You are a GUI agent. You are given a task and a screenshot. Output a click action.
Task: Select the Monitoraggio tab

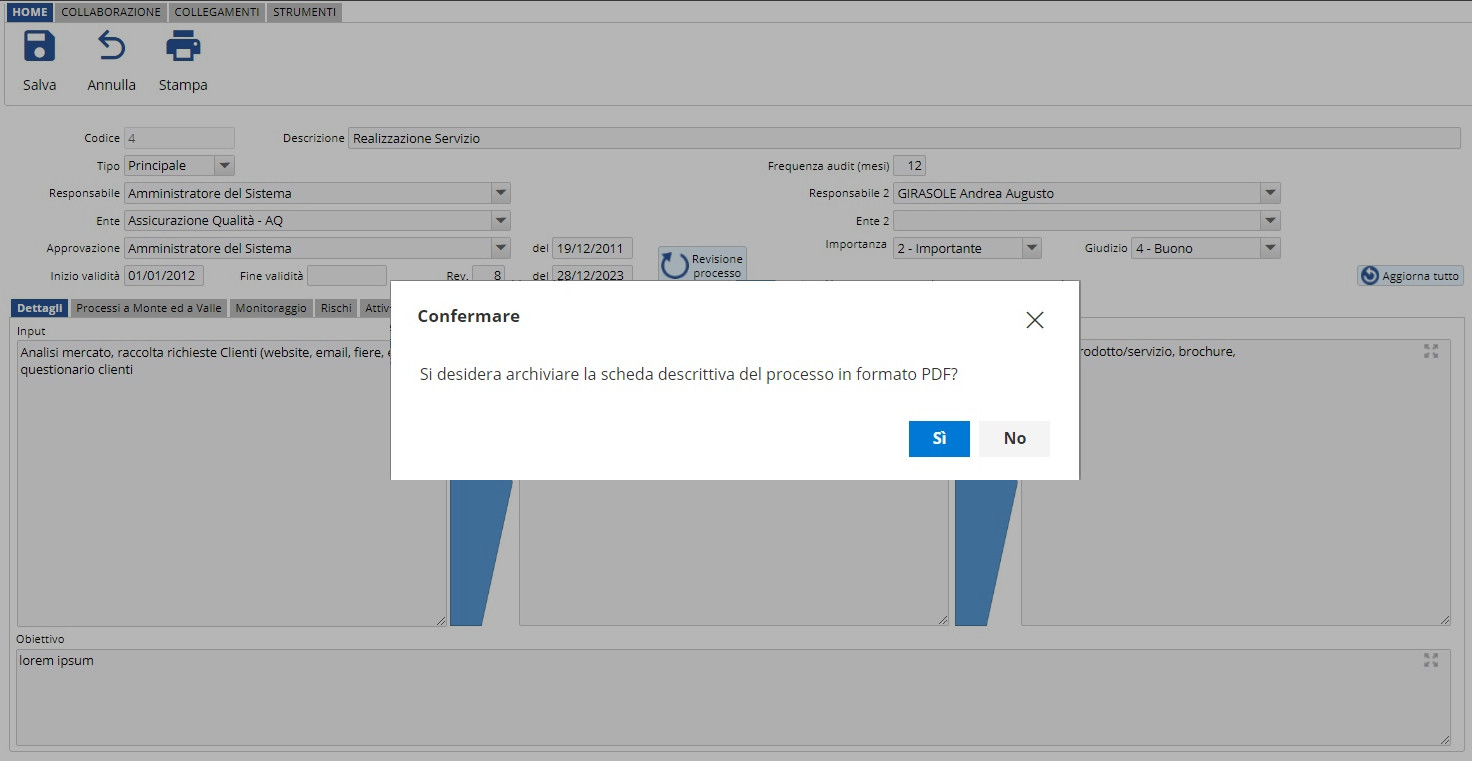[271, 308]
